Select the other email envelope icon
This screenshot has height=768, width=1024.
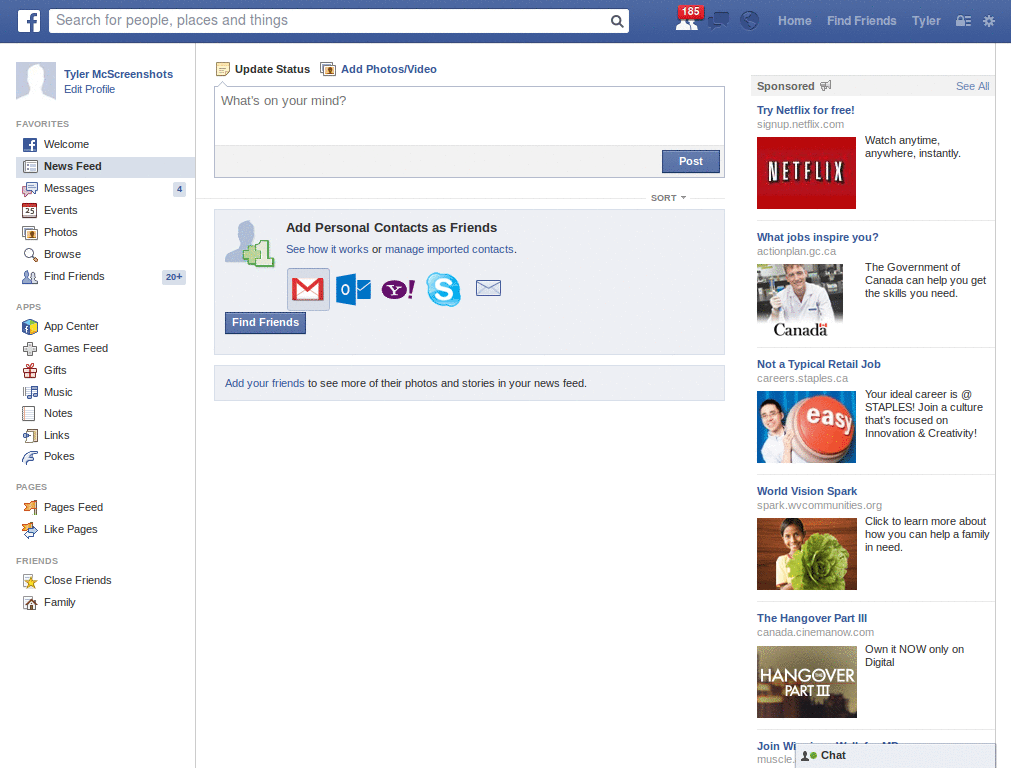point(488,288)
